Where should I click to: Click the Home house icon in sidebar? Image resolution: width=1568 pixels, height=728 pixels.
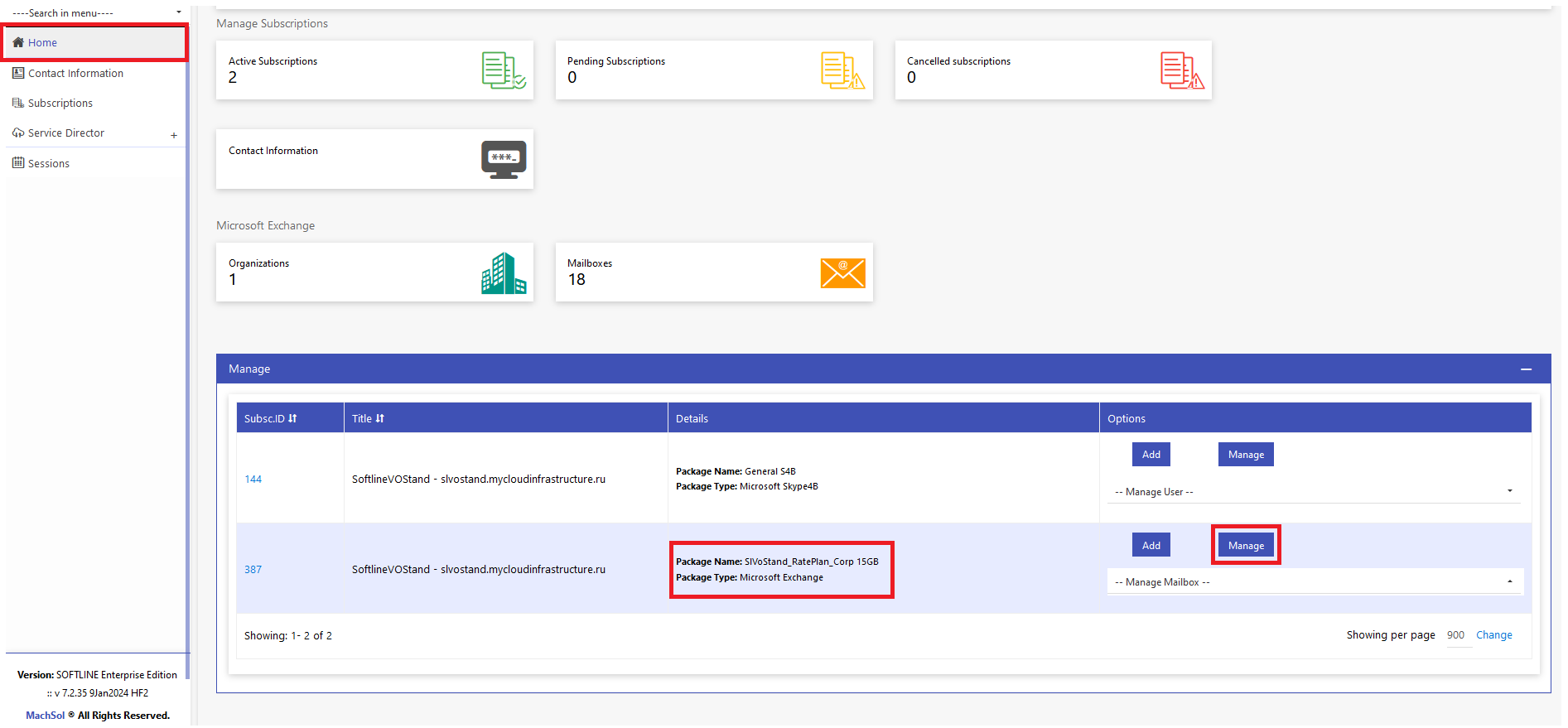tap(18, 42)
